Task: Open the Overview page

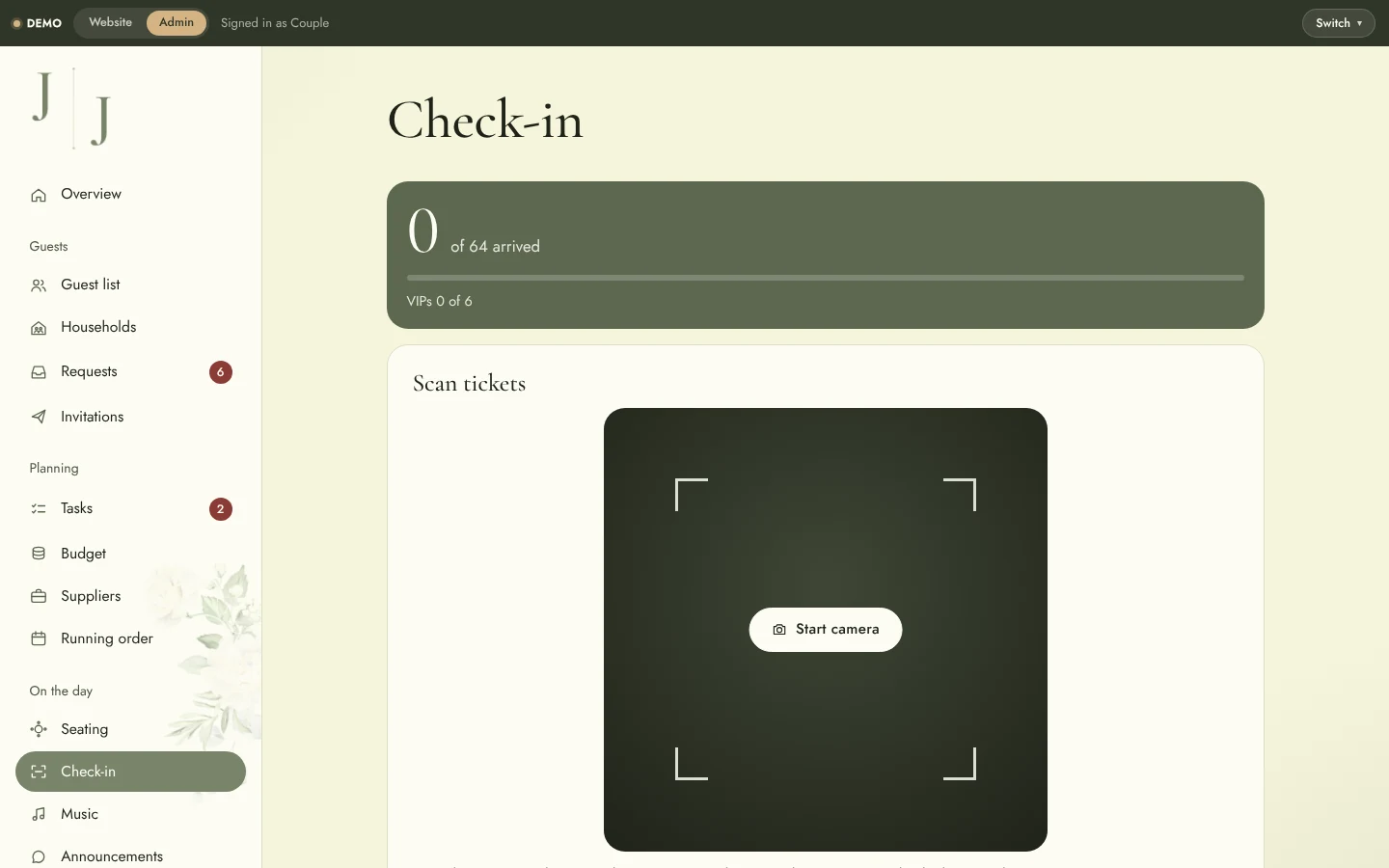Action: (x=130, y=194)
